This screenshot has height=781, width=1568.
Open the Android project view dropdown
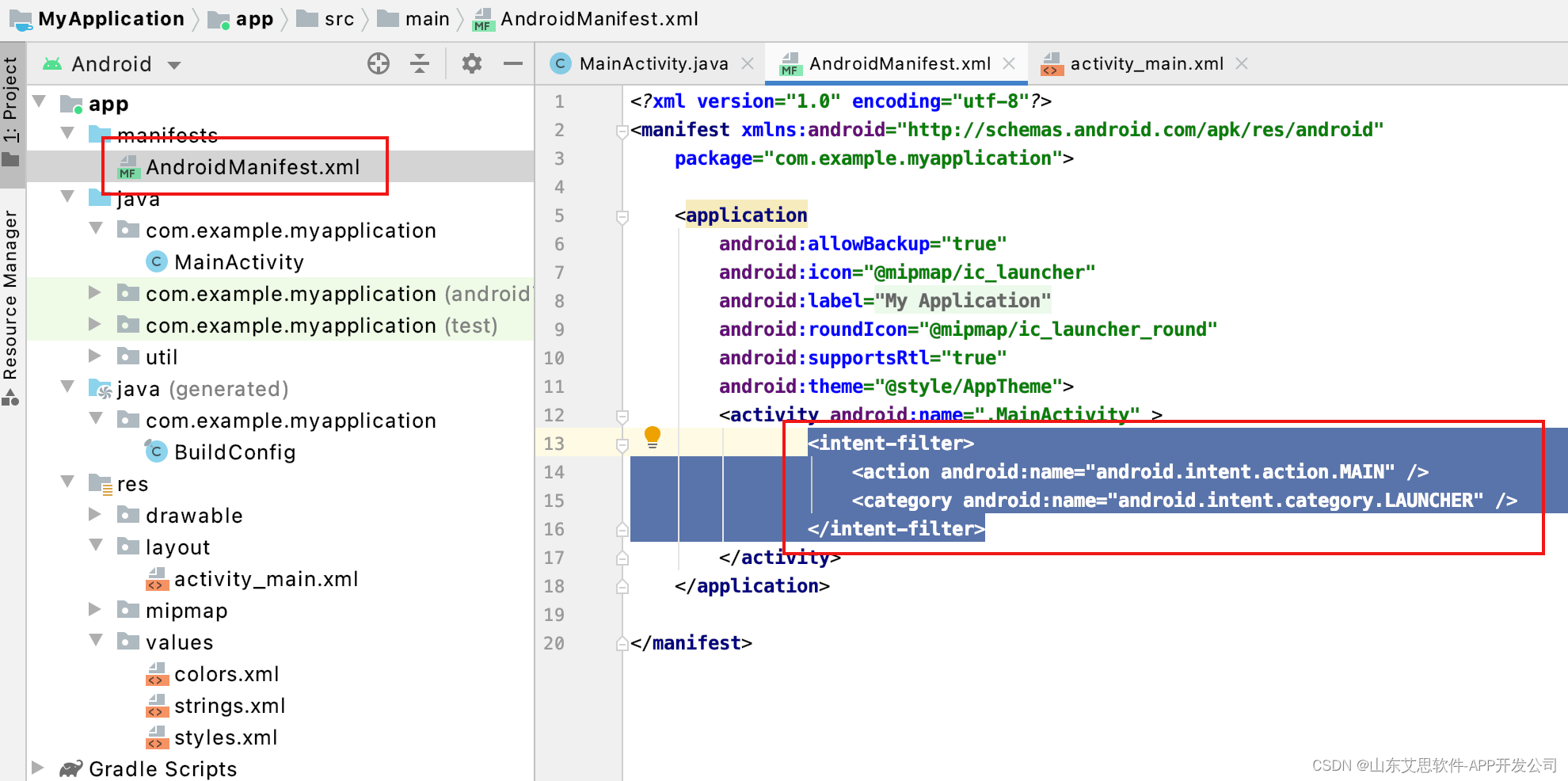[x=175, y=65]
